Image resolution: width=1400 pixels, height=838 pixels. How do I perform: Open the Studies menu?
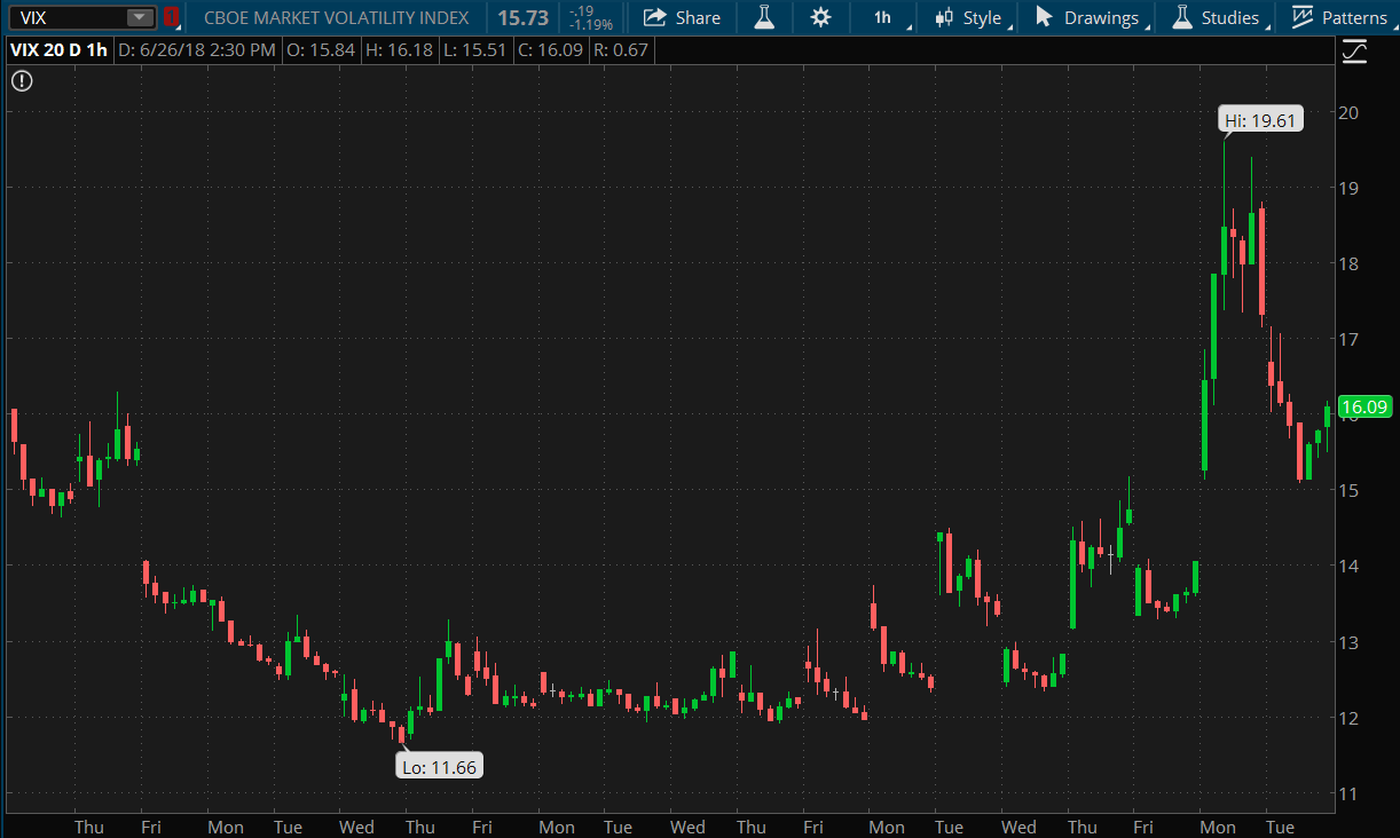pos(1216,17)
